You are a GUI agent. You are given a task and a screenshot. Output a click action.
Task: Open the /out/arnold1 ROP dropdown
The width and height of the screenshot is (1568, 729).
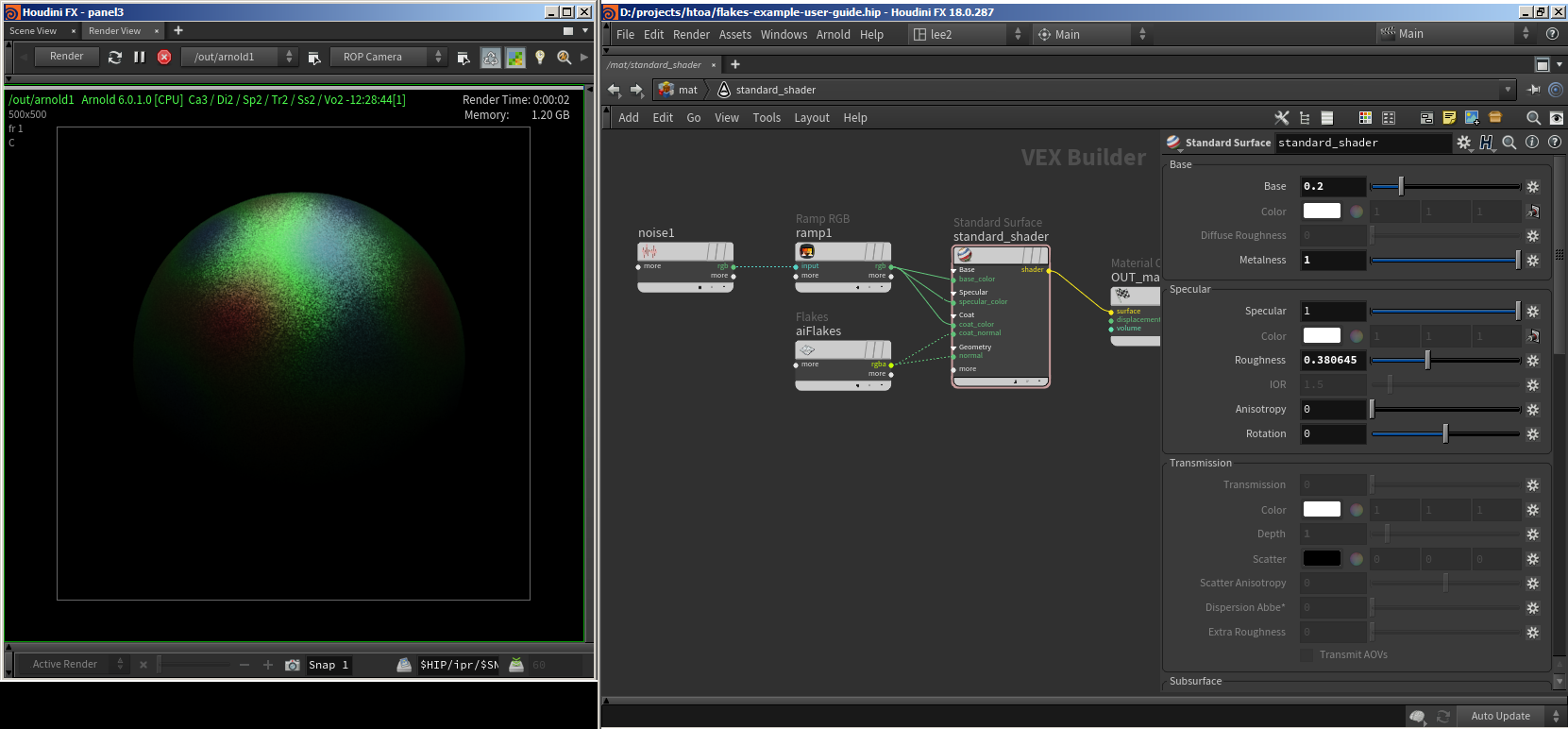click(x=239, y=57)
